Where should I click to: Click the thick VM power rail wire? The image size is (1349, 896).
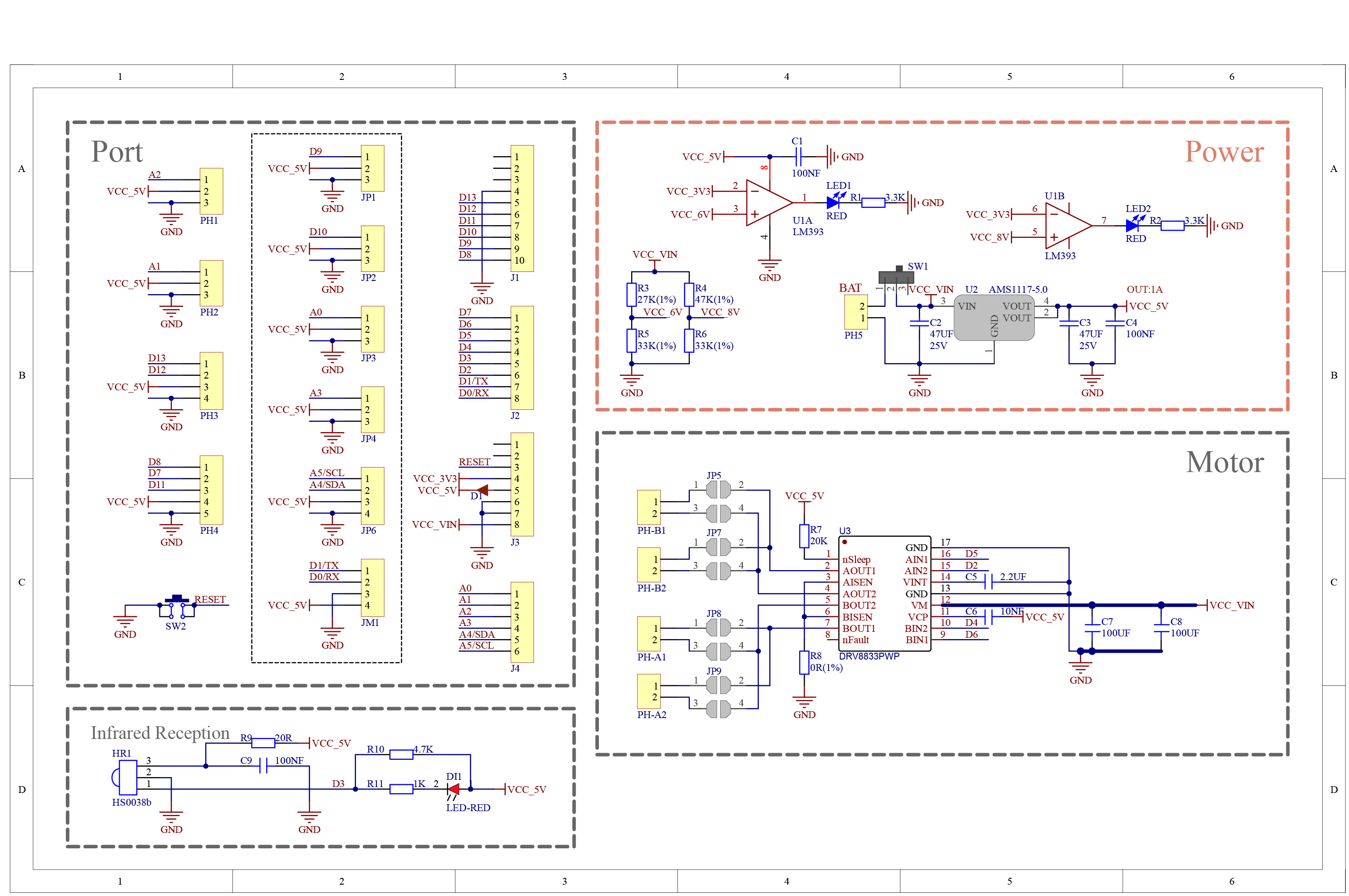pos(1068,605)
